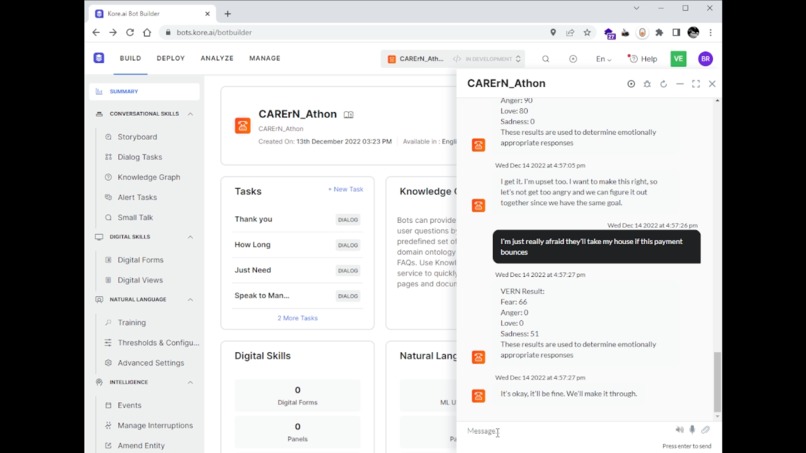The image size is (806, 453).
Task: Click the target icon next to search
Action: (573, 59)
